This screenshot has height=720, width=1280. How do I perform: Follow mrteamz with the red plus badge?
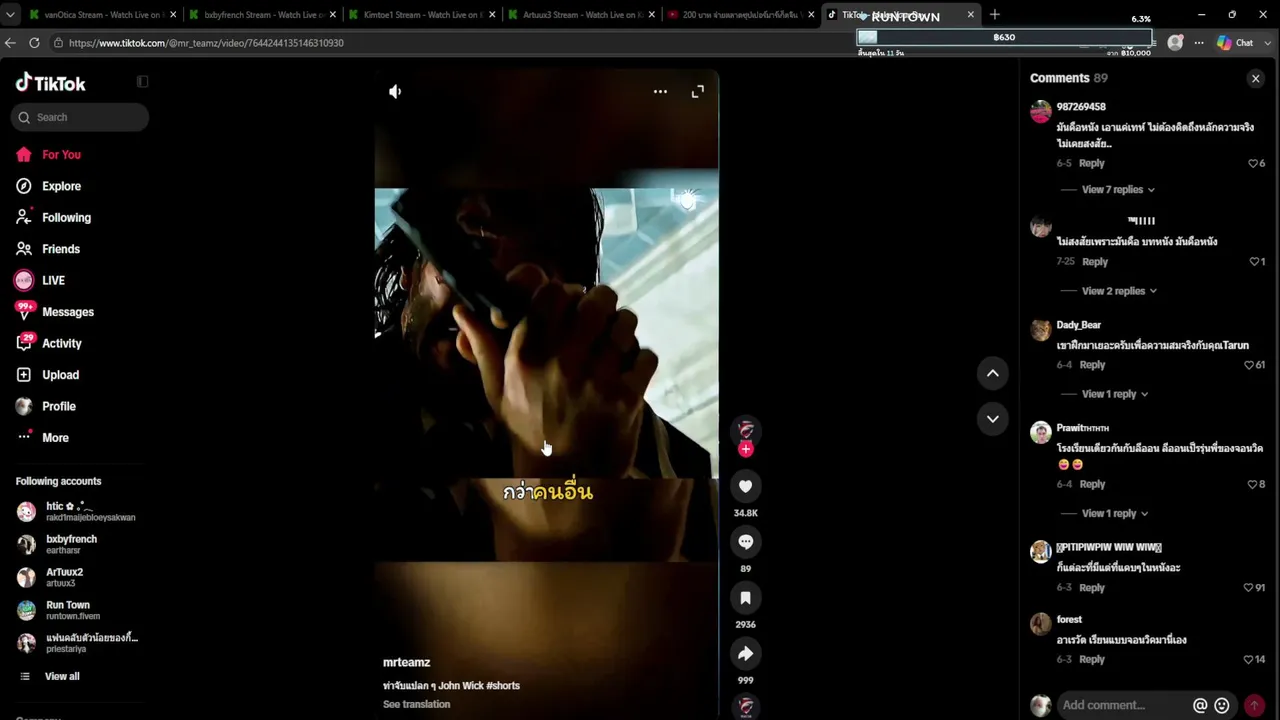point(745,450)
